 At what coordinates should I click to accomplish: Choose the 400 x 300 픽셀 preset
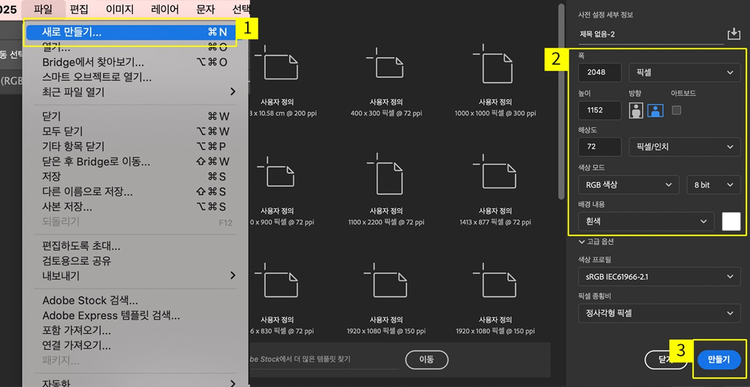(386, 82)
